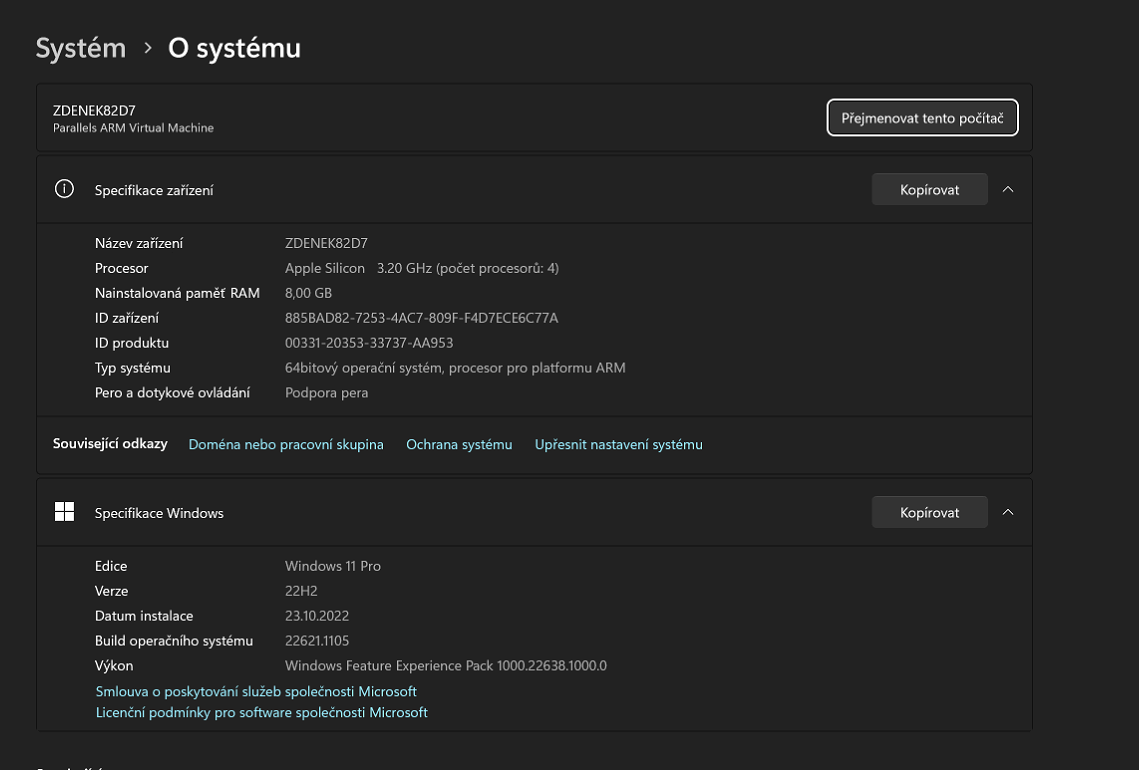Click the info icon beside Specifikace zařízení
This screenshot has height=770, width=1139.
click(x=64, y=189)
